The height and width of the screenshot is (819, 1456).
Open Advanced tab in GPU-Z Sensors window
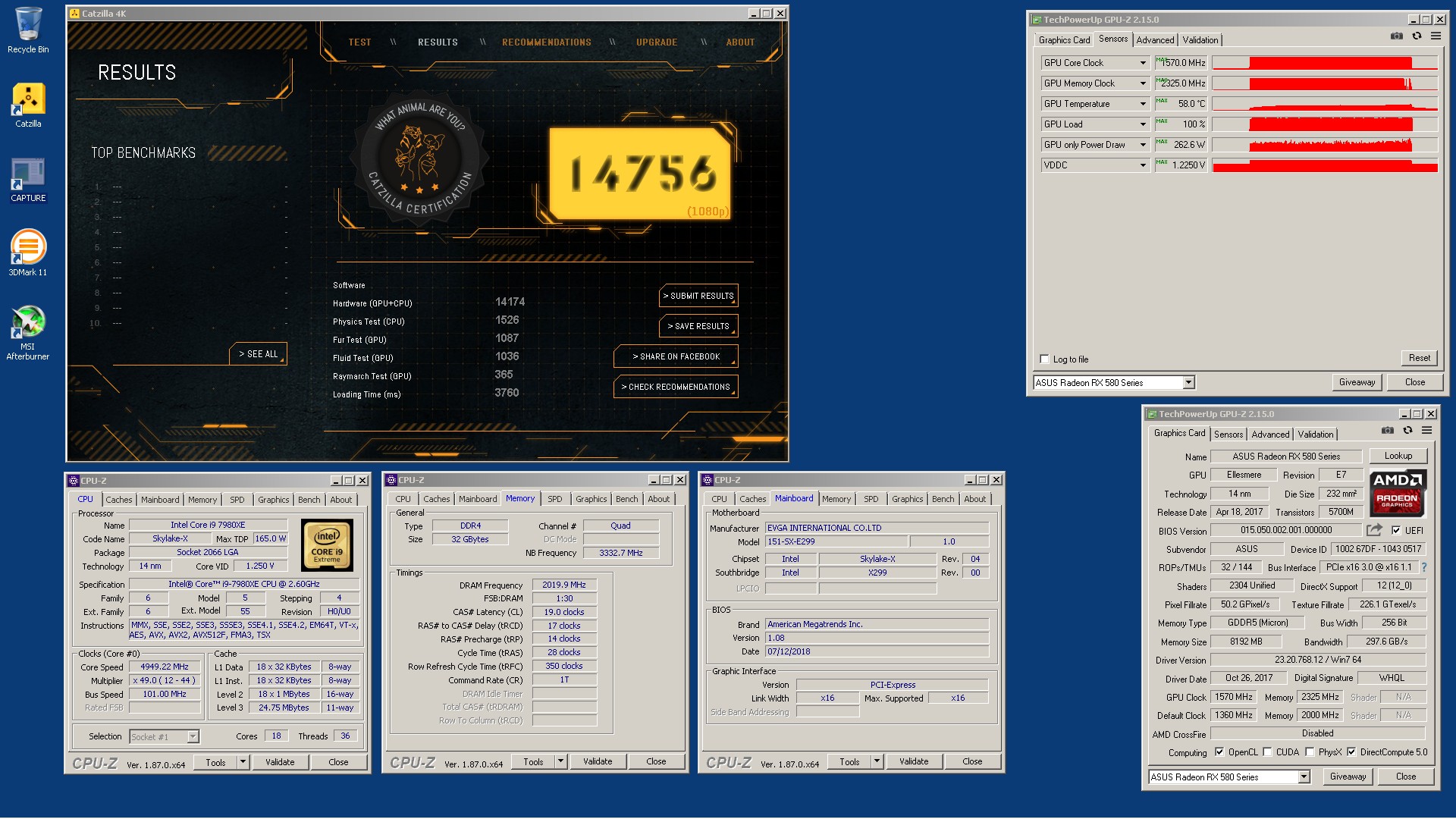(x=1155, y=40)
